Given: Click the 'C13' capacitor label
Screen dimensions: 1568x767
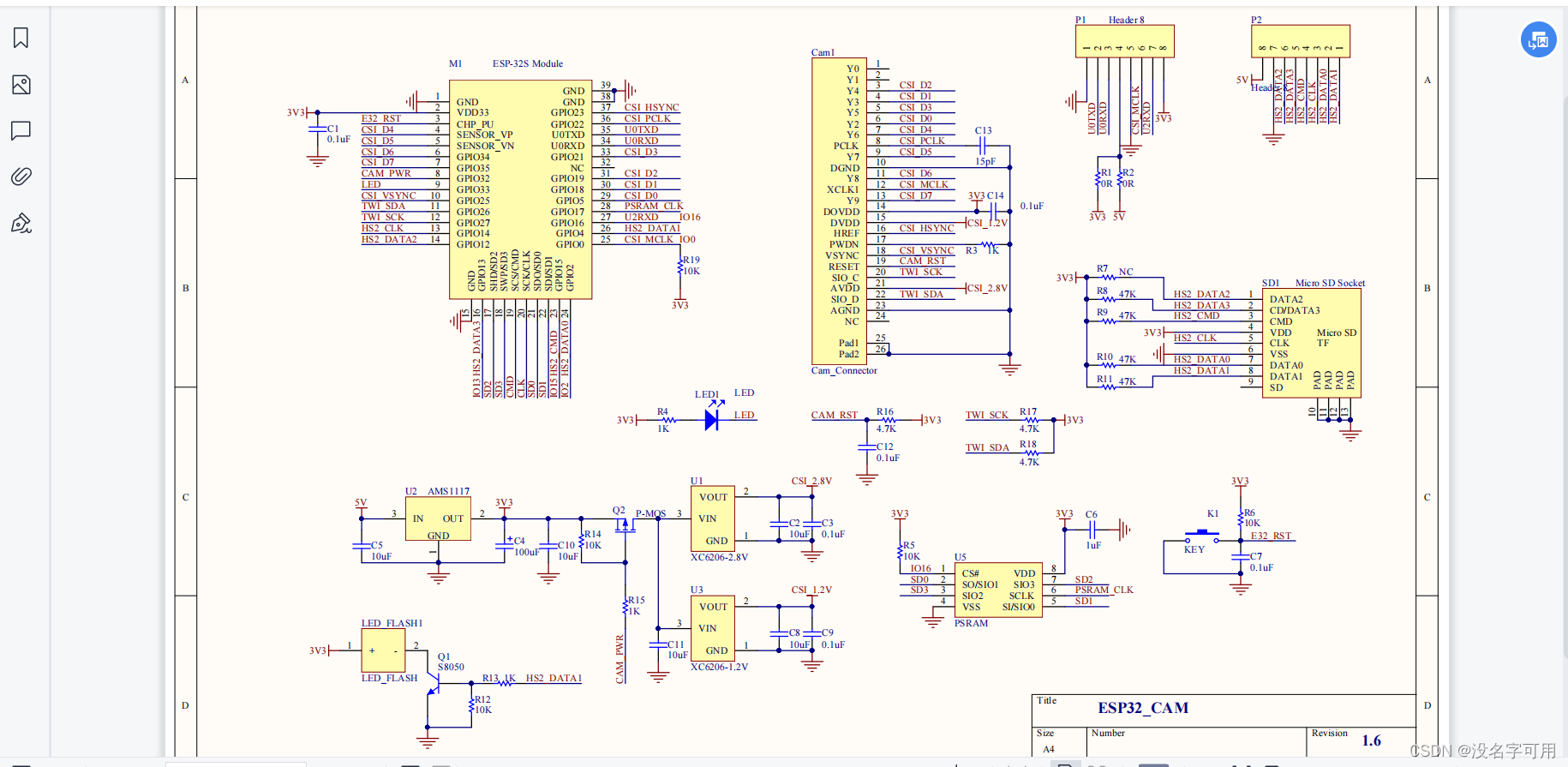Looking at the screenshot, I should tap(983, 130).
